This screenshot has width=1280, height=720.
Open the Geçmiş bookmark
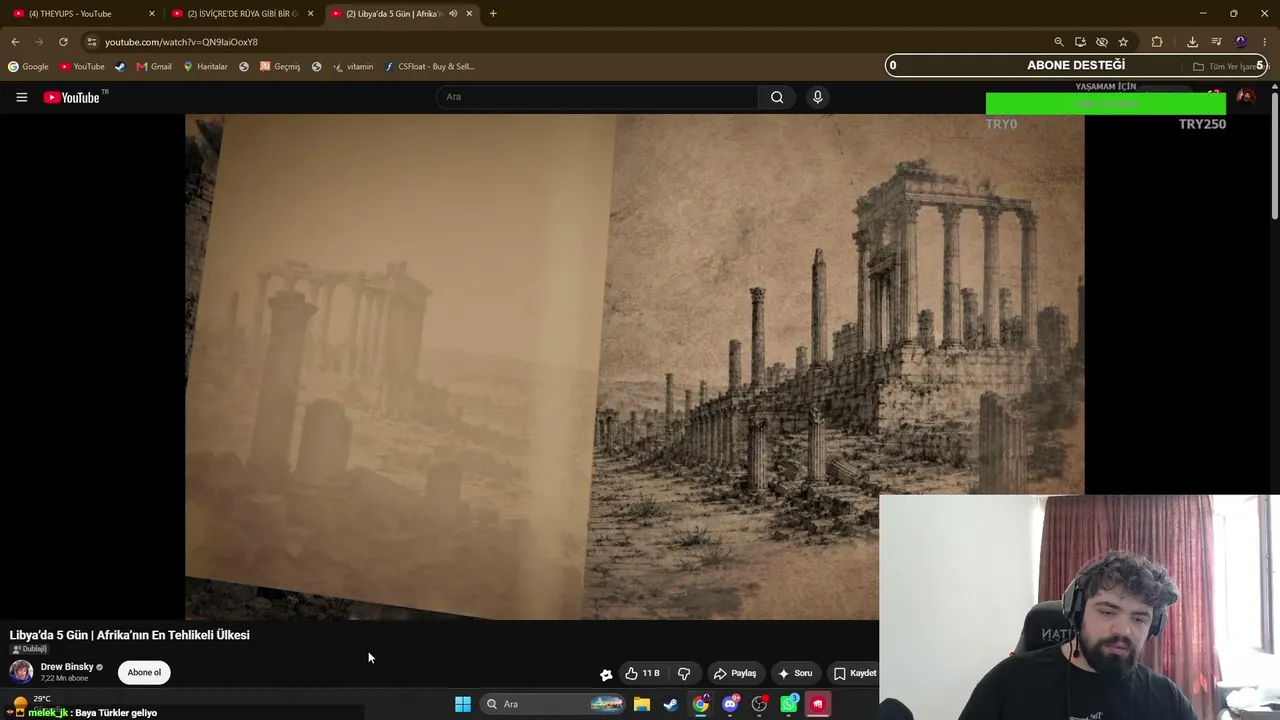tap(280, 67)
